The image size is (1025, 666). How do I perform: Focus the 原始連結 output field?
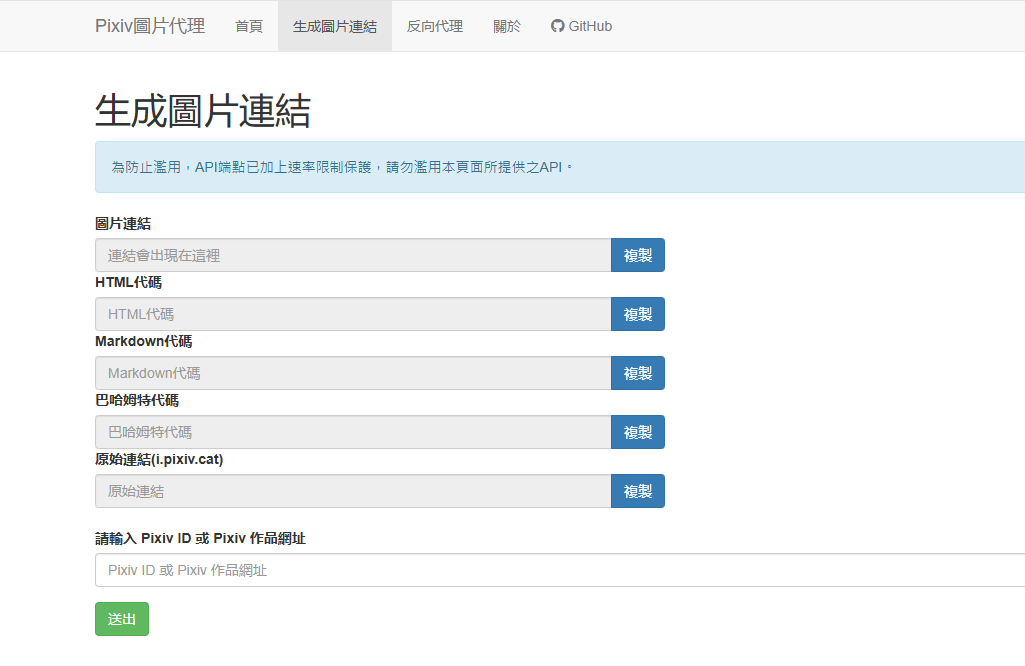(353, 491)
